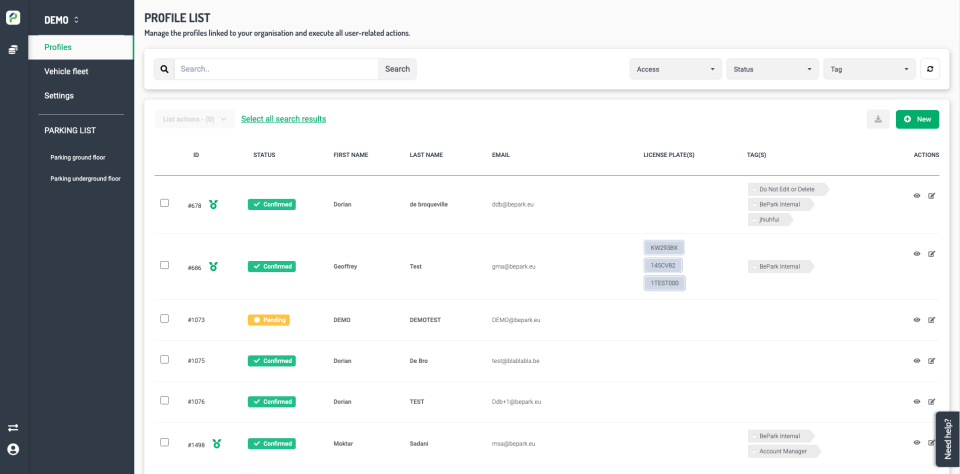960x474 pixels.
Task: Click last name DEMOTEST
Action: pos(425,320)
